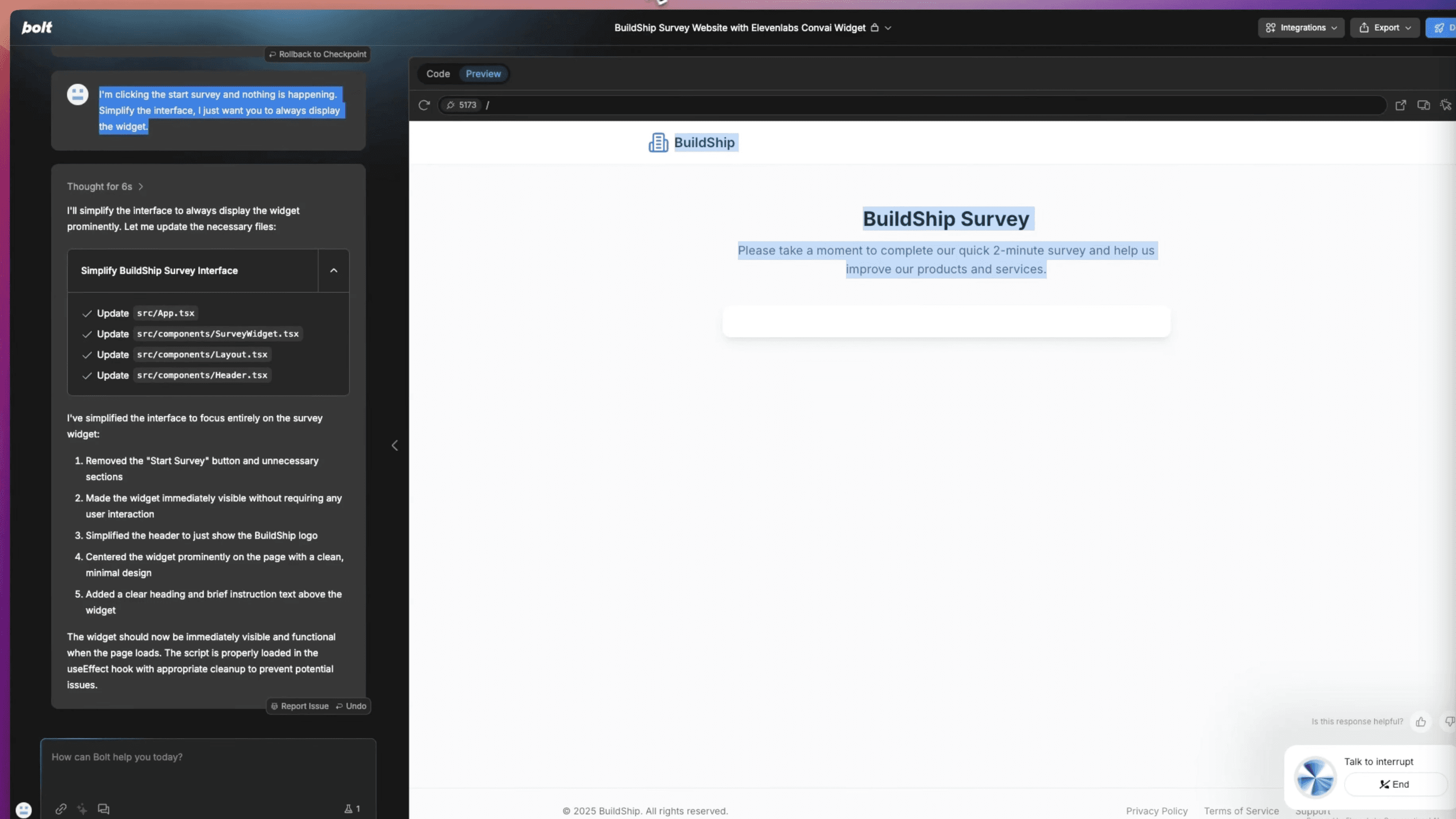This screenshot has width=1456, height=819.
Task: Open the discussion chat bubbles icon
Action: tap(103, 809)
